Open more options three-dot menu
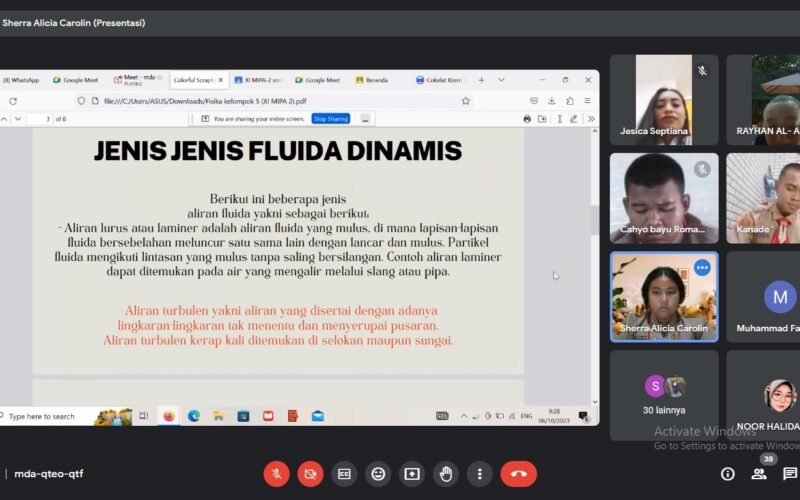The height and width of the screenshot is (500, 800). tap(480, 474)
